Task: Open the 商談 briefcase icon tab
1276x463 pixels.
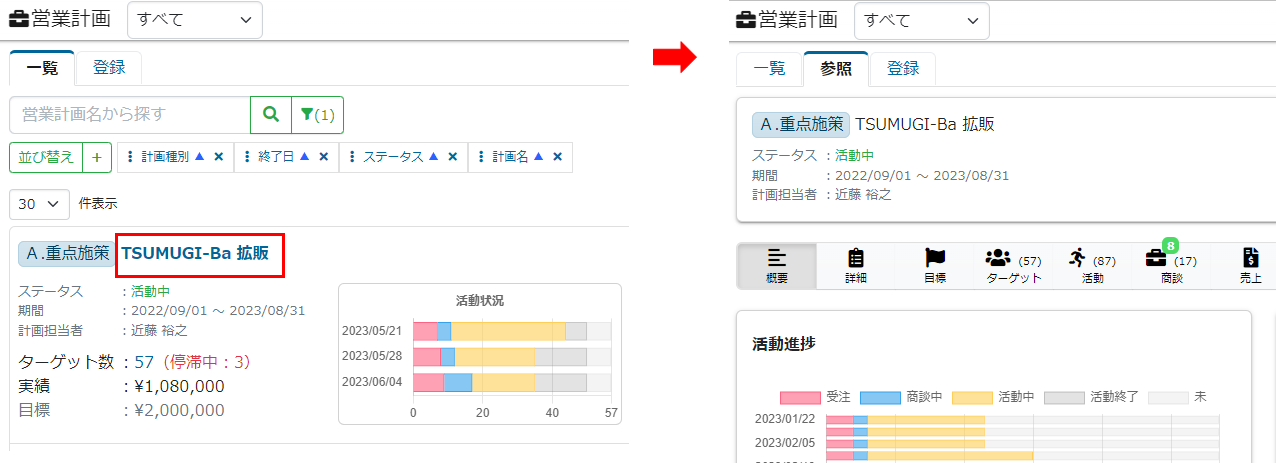Action: [x=1171, y=266]
